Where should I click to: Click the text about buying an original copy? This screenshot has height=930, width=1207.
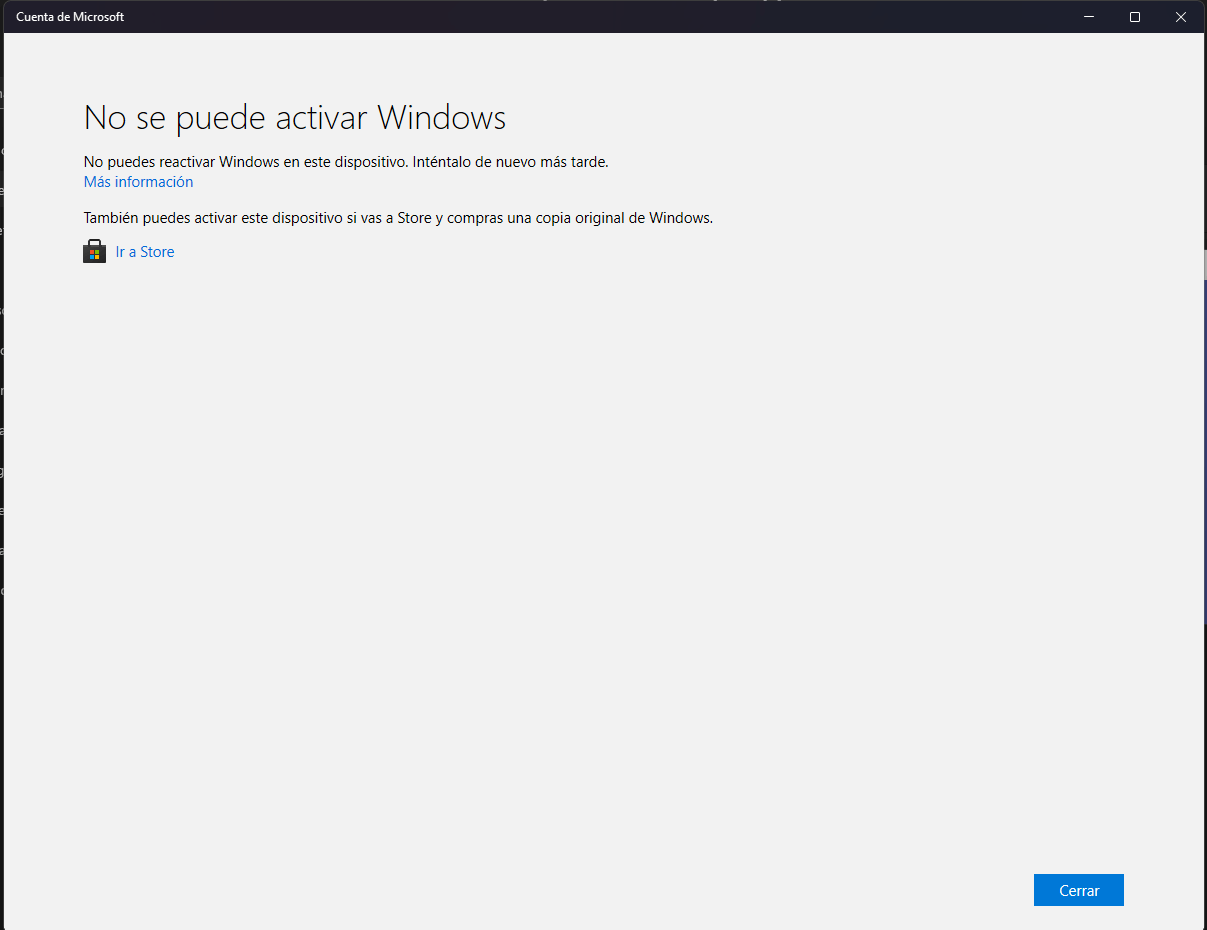(x=398, y=217)
